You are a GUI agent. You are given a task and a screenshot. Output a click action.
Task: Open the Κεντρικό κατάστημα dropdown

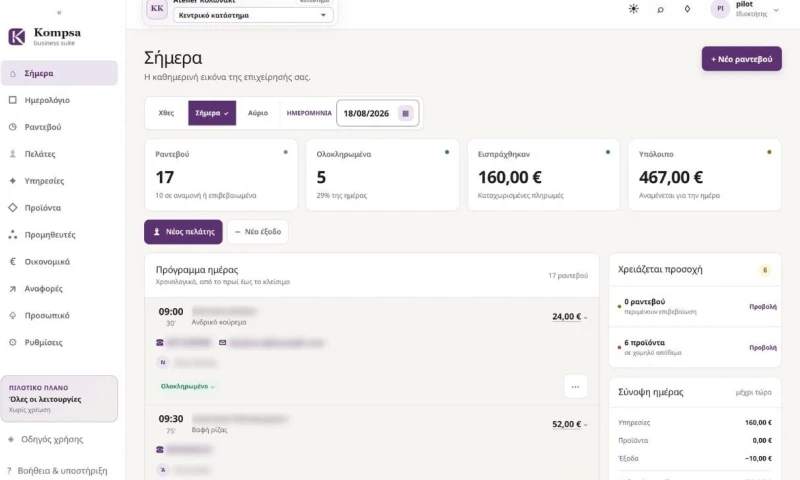(x=253, y=15)
